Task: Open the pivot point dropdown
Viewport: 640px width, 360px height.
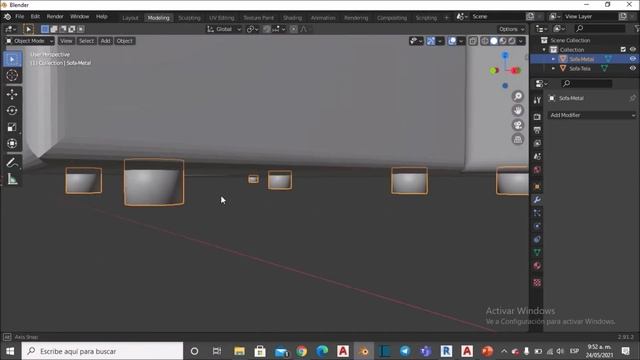Action: tap(253, 29)
